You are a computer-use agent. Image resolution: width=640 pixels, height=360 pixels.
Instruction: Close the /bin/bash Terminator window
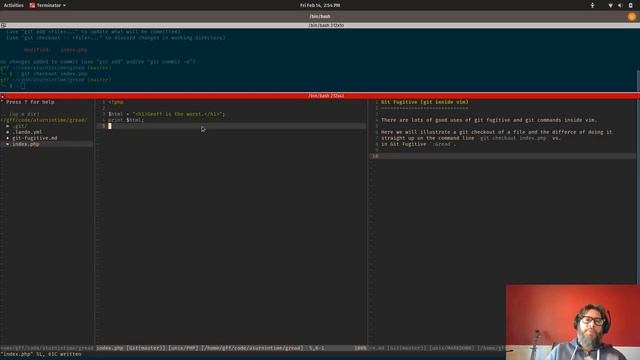[x=632, y=16]
